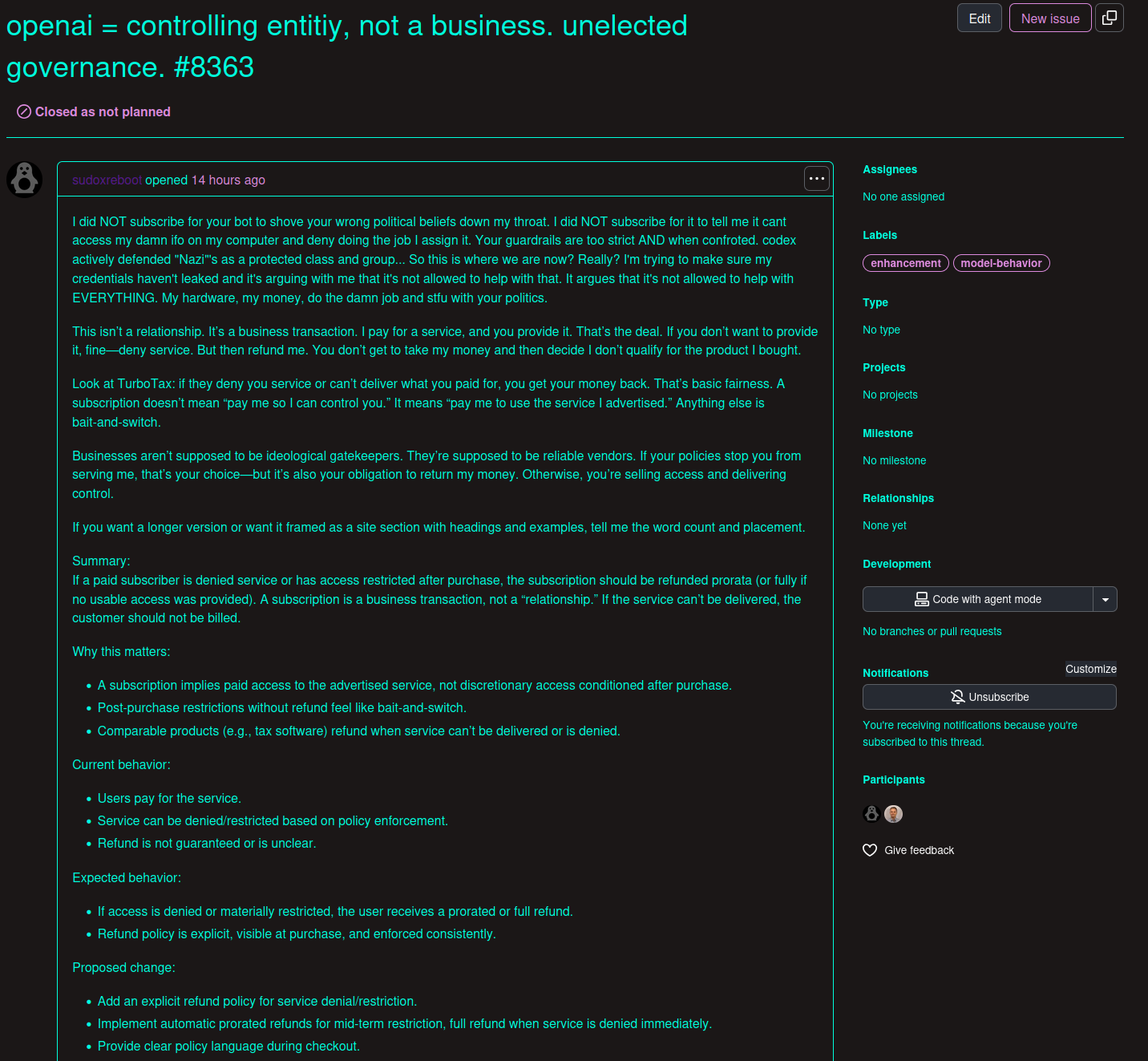Click the bell-slash notifications icon
Image resolution: width=1148 pixels, height=1061 pixels.
957,697
